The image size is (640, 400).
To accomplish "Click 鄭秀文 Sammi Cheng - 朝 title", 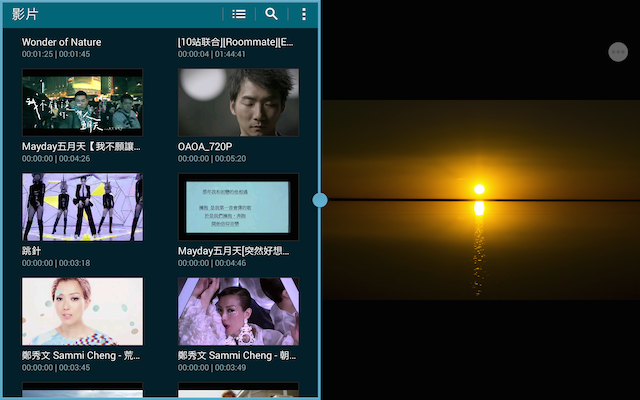I will [237, 356].
